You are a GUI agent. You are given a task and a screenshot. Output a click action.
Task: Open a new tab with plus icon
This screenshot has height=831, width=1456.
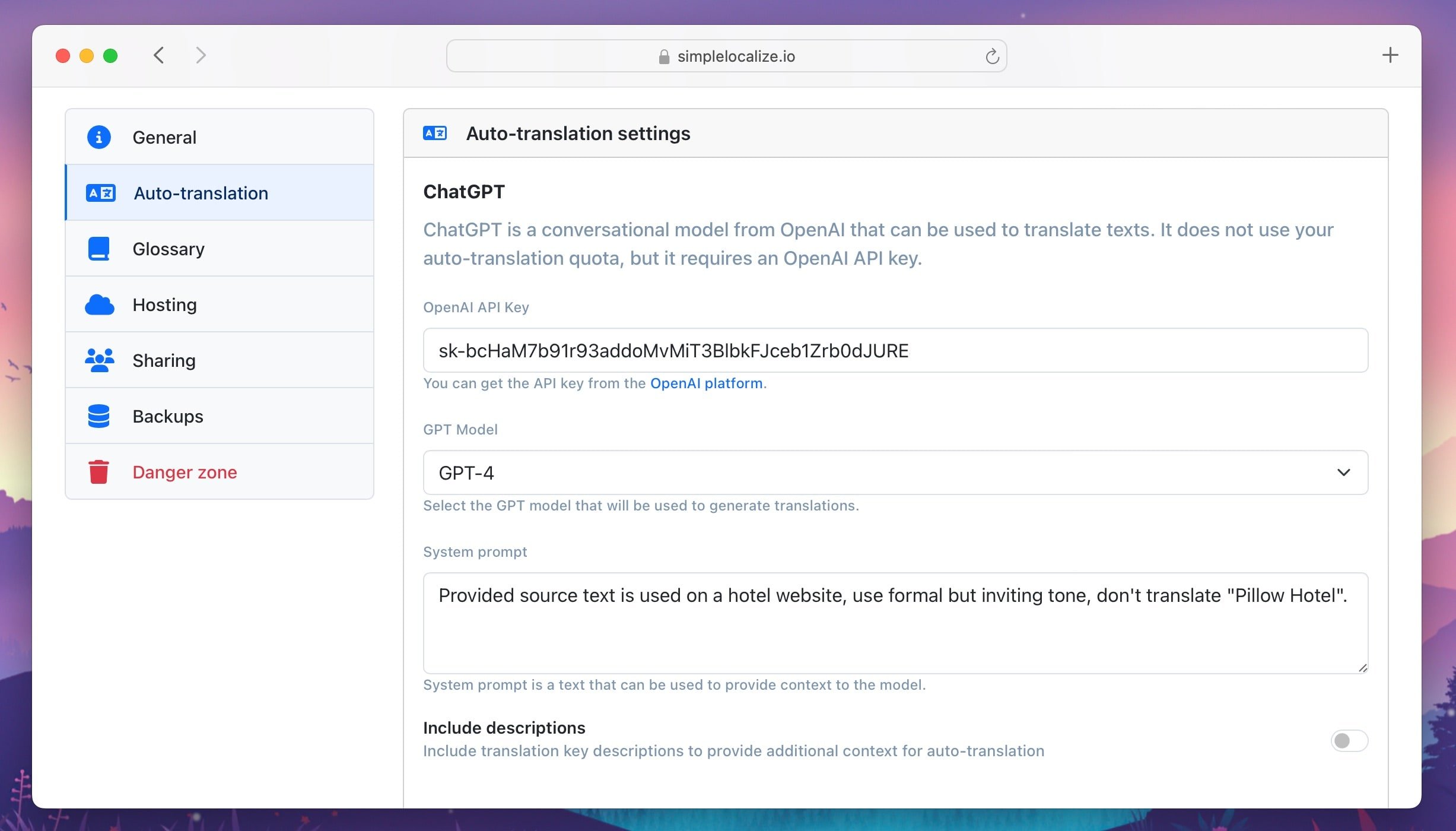(1390, 56)
